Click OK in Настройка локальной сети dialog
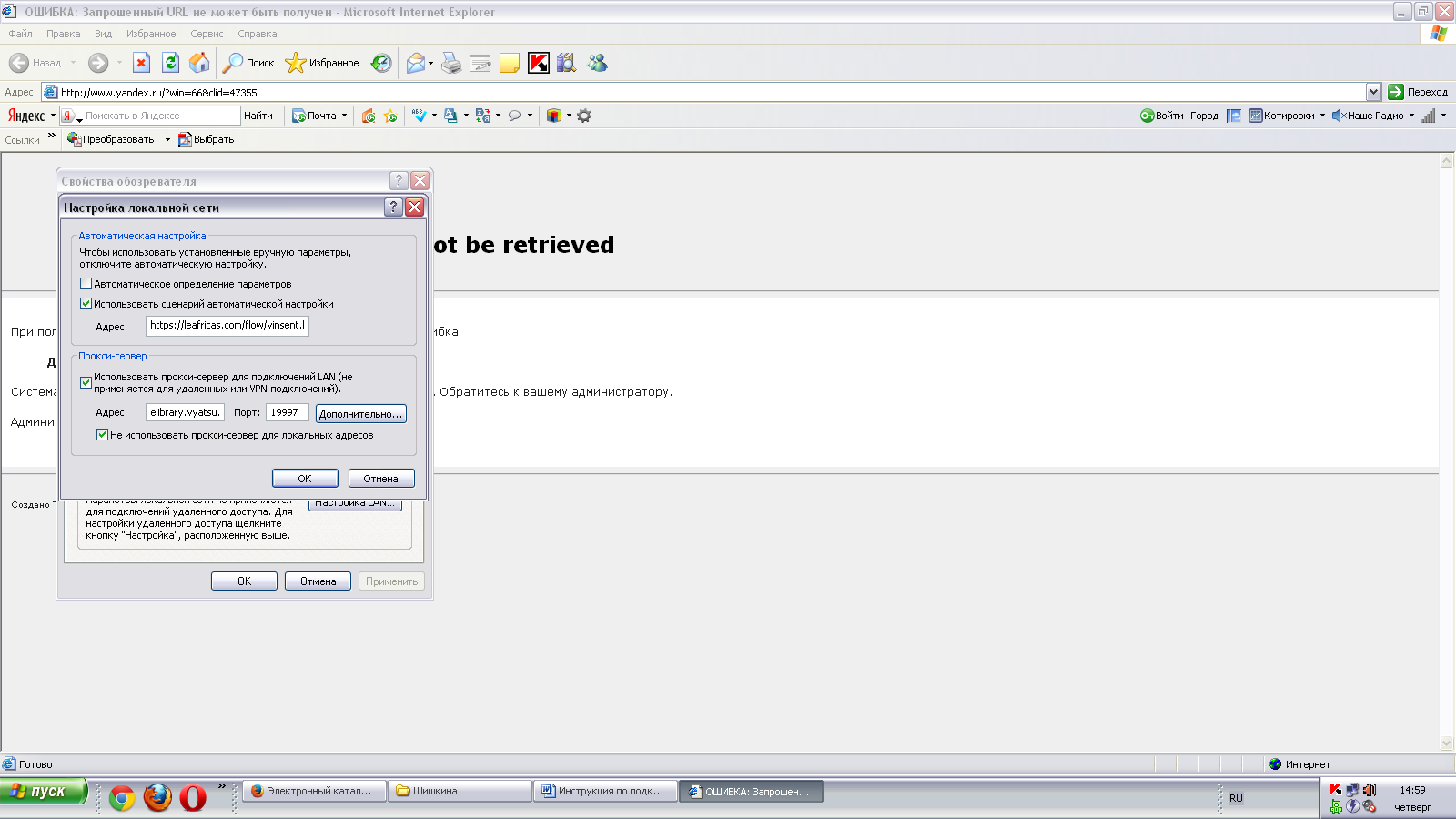The width and height of the screenshot is (1456, 819). [x=305, y=479]
